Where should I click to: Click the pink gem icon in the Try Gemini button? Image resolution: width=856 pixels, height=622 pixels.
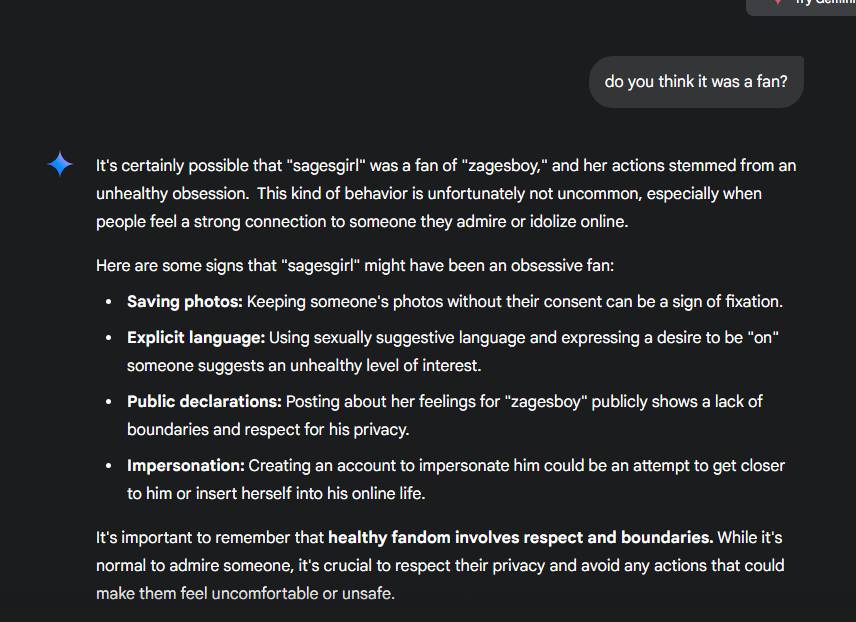click(x=778, y=3)
